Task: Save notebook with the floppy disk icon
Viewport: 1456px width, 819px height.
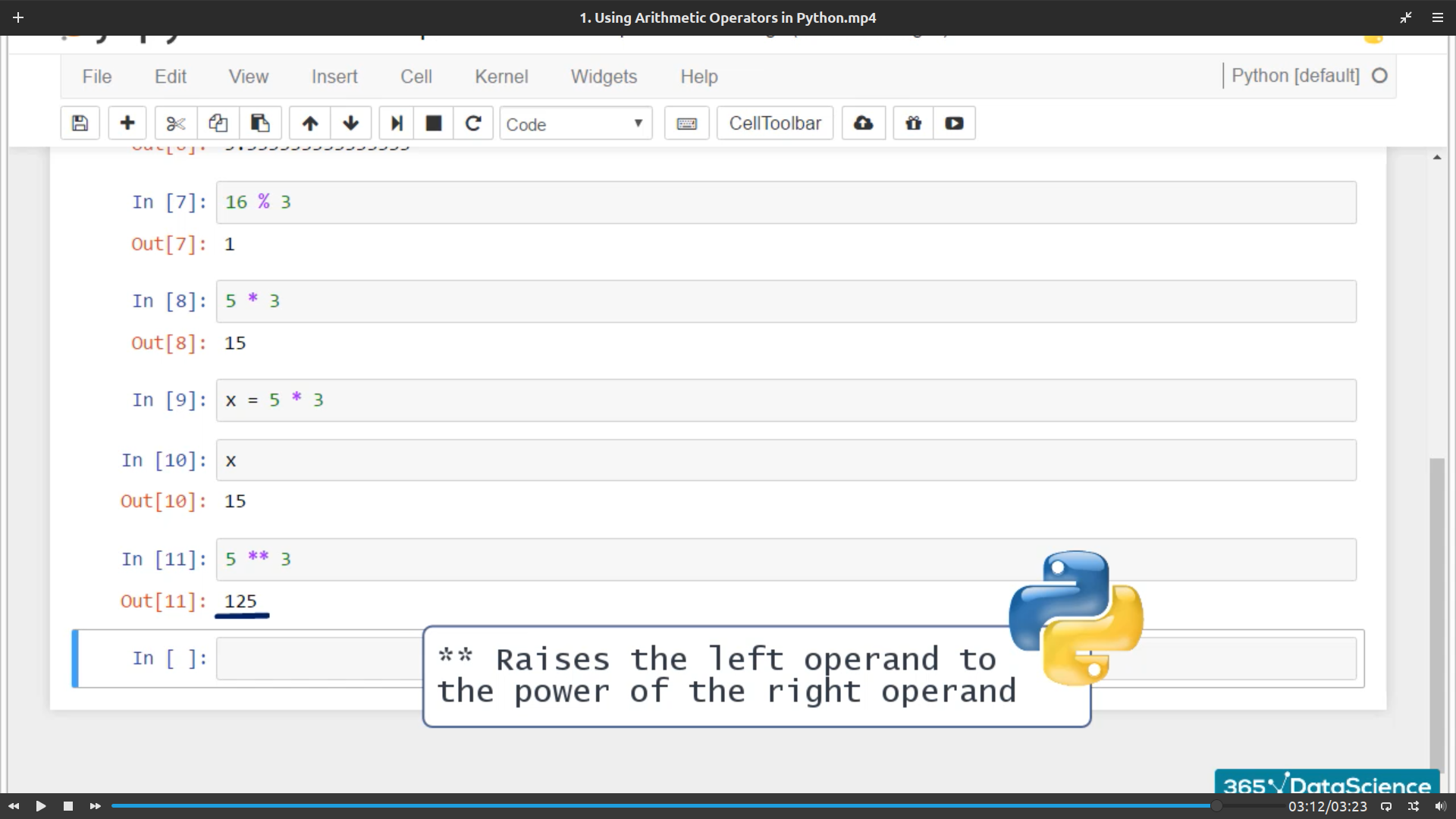Action: [80, 124]
